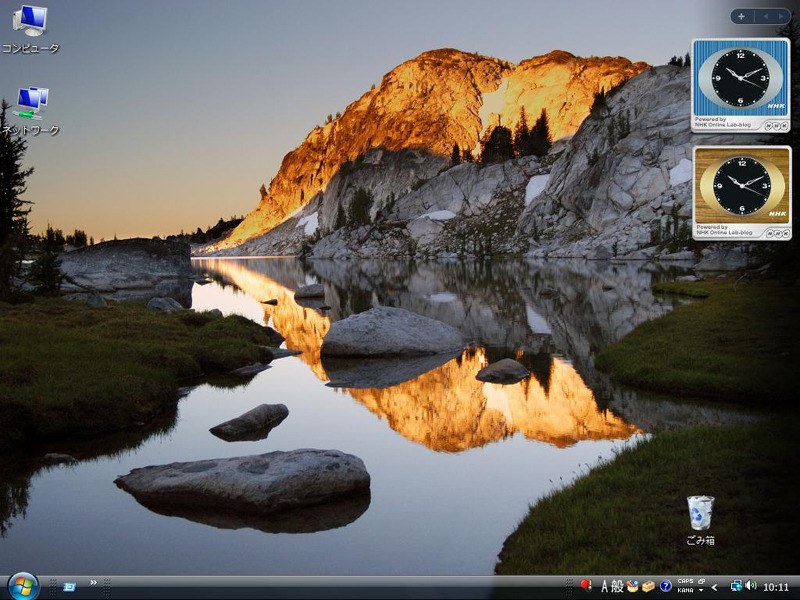Click the red security alert tray icon
The width and height of the screenshot is (800, 600).
586,585
